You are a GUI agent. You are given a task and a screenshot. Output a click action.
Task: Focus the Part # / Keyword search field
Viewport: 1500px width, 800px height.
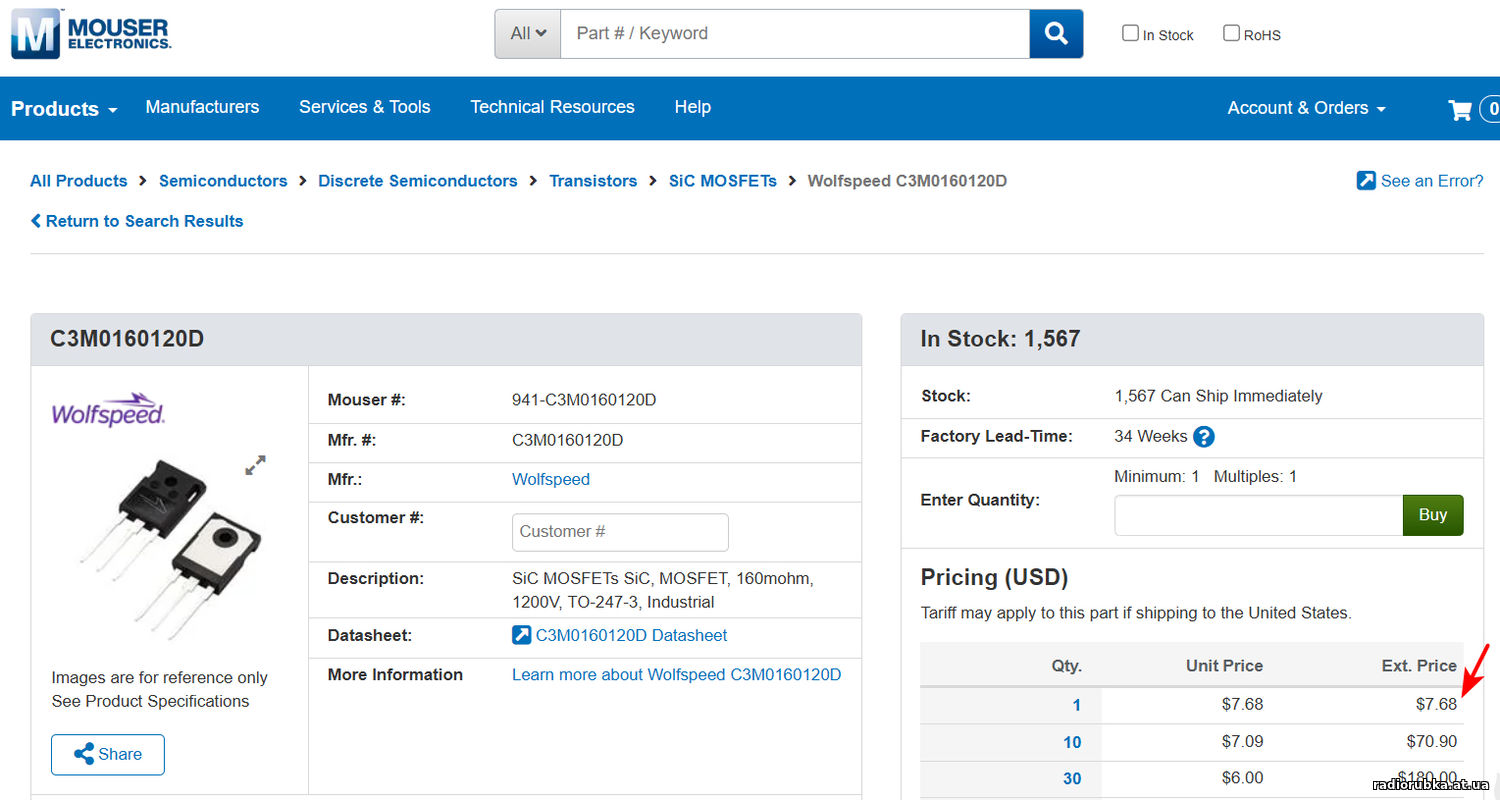[x=795, y=34]
